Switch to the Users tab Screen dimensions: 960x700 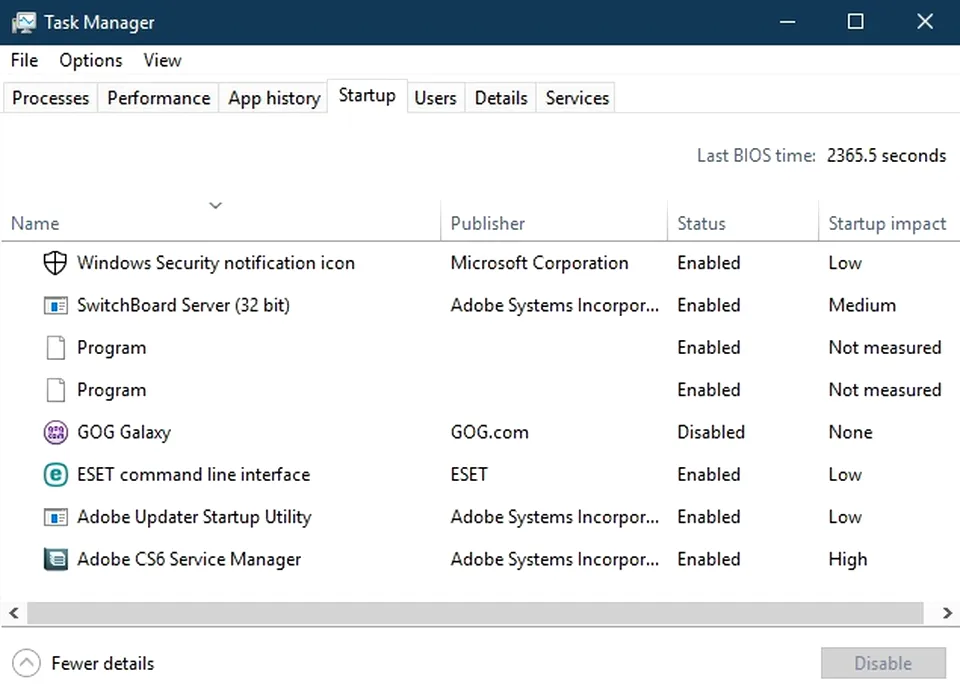[x=435, y=98]
